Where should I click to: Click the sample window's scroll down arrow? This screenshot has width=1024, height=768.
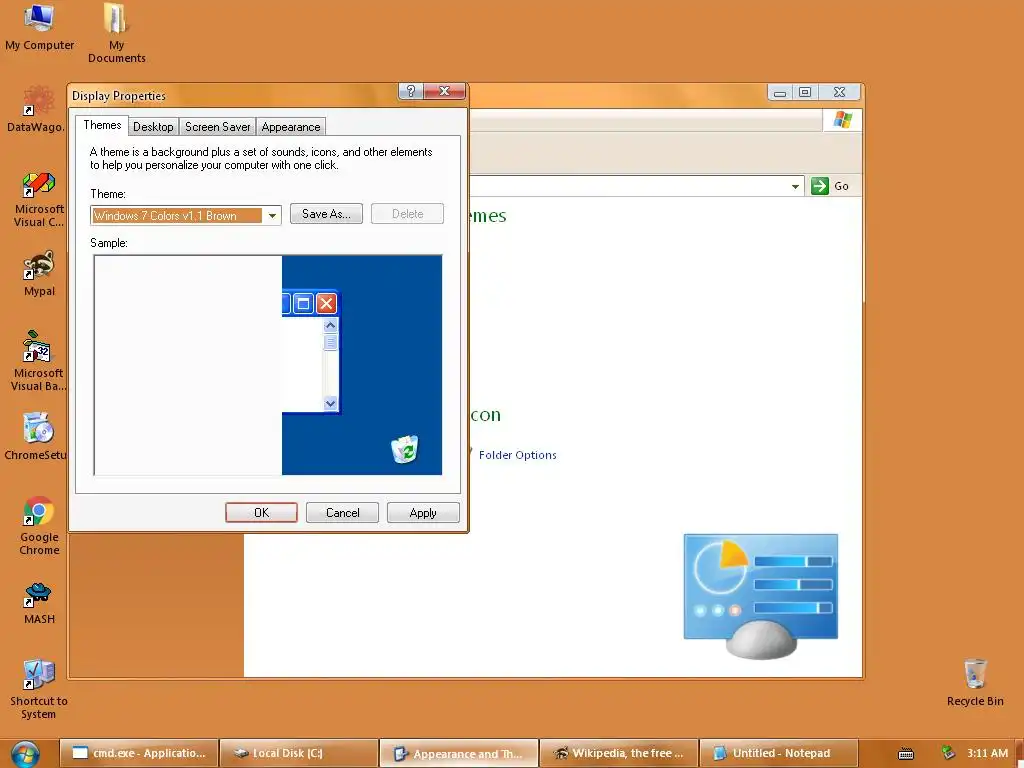pyautogui.click(x=330, y=403)
